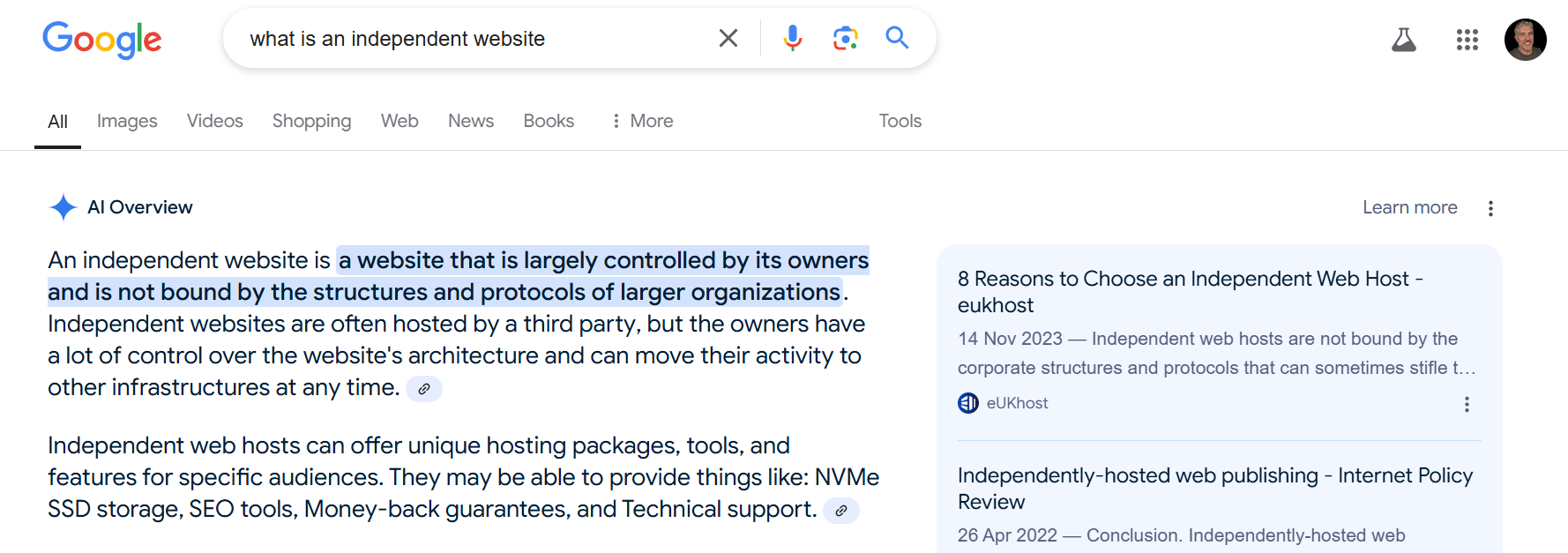
Task: Switch to Web tab
Action: point(399,121)
